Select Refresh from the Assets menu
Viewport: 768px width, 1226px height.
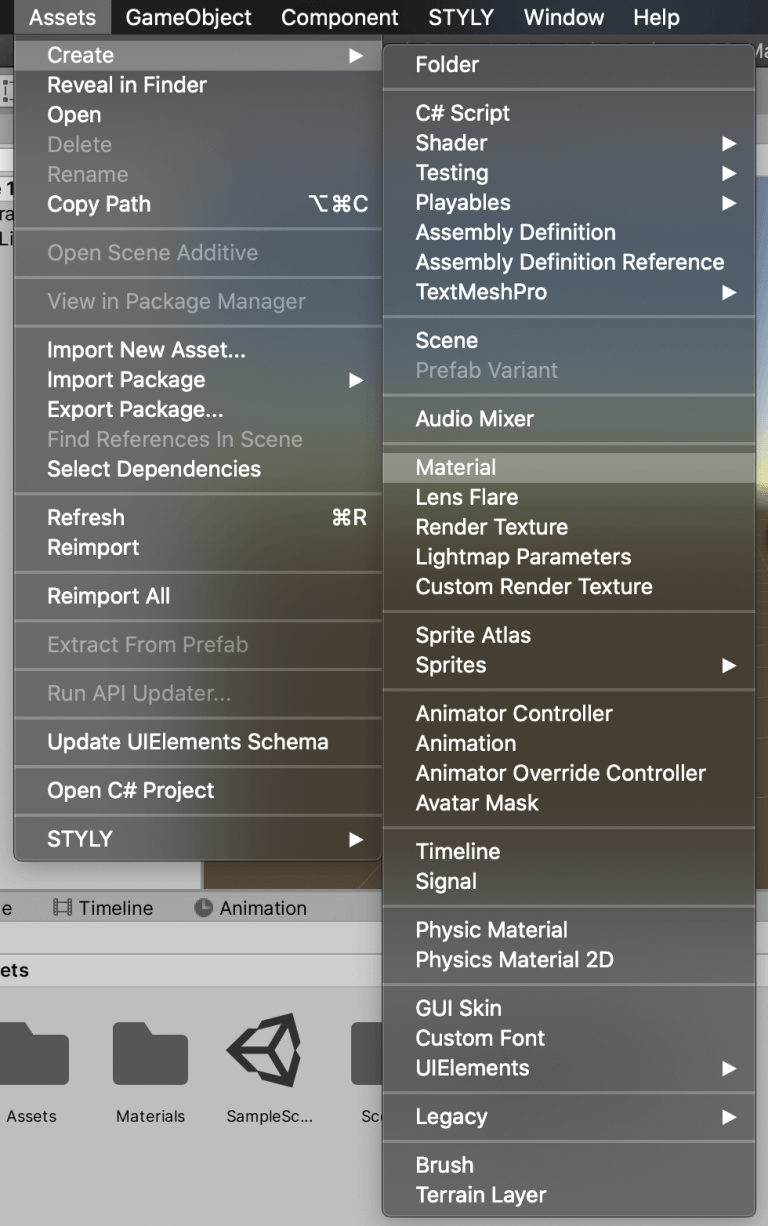click(85, 517)
